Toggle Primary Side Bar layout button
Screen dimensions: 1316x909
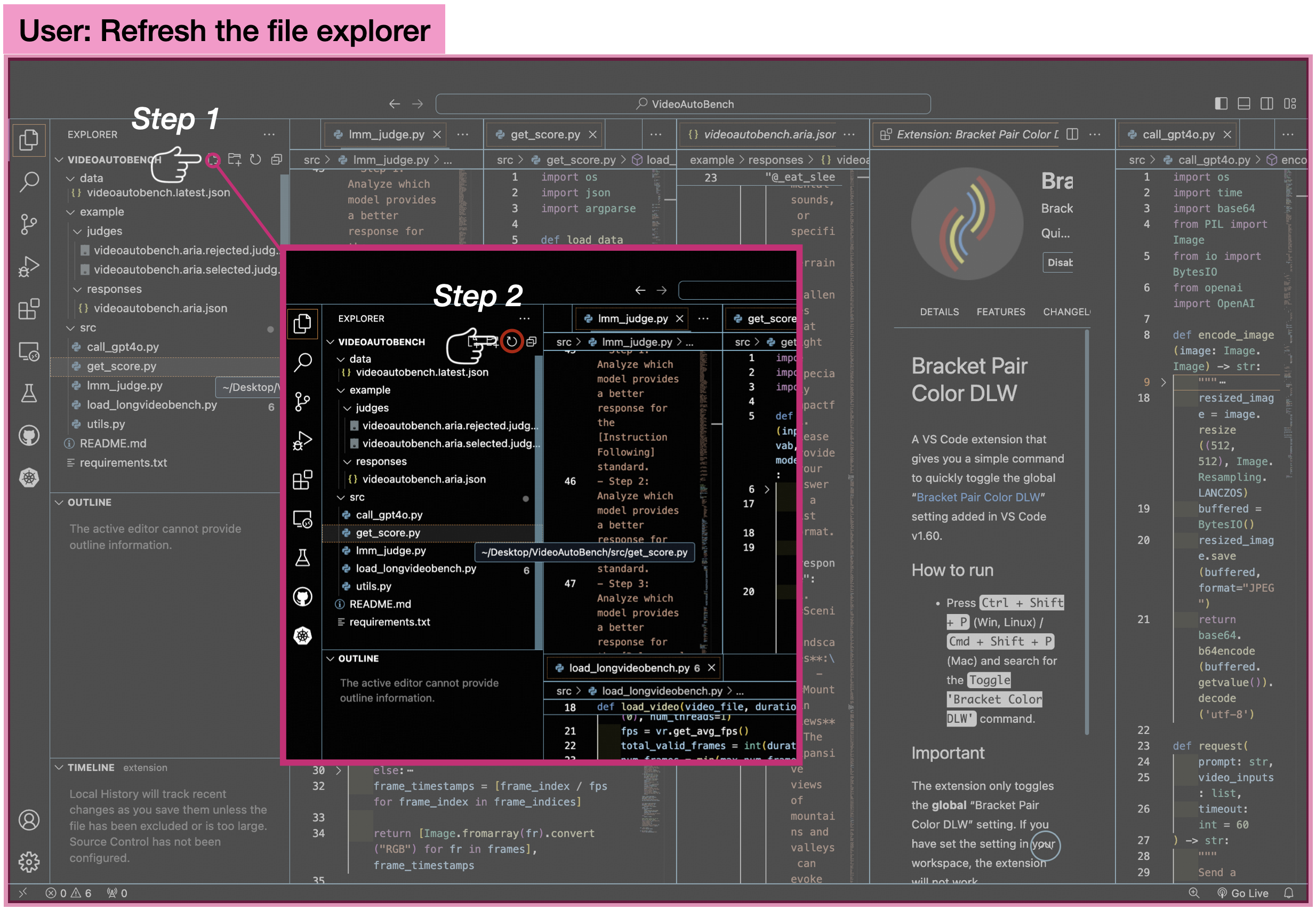pyautogui.click(x=1221, y=103)
